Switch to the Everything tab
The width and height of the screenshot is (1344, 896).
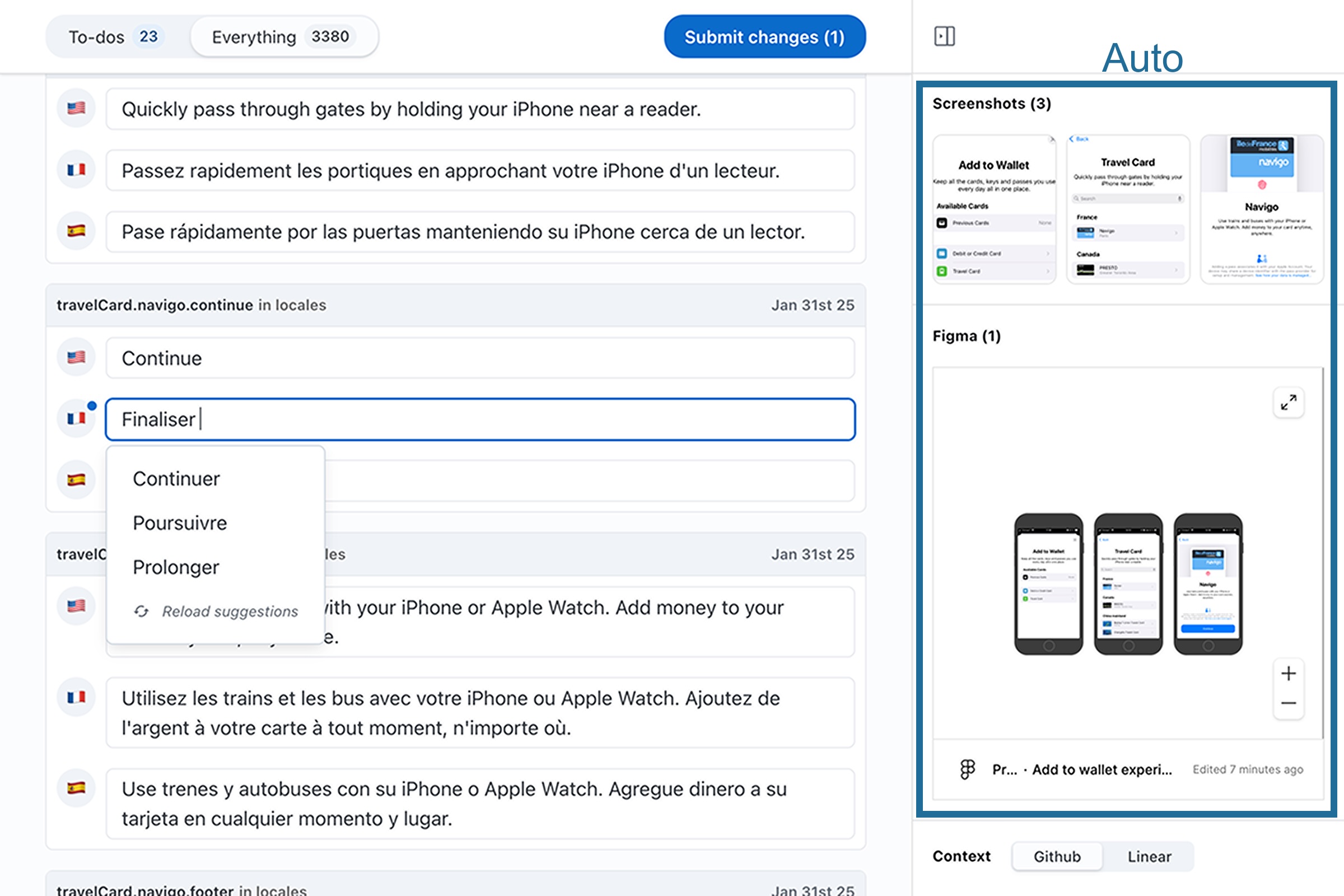tap(283, 37)
